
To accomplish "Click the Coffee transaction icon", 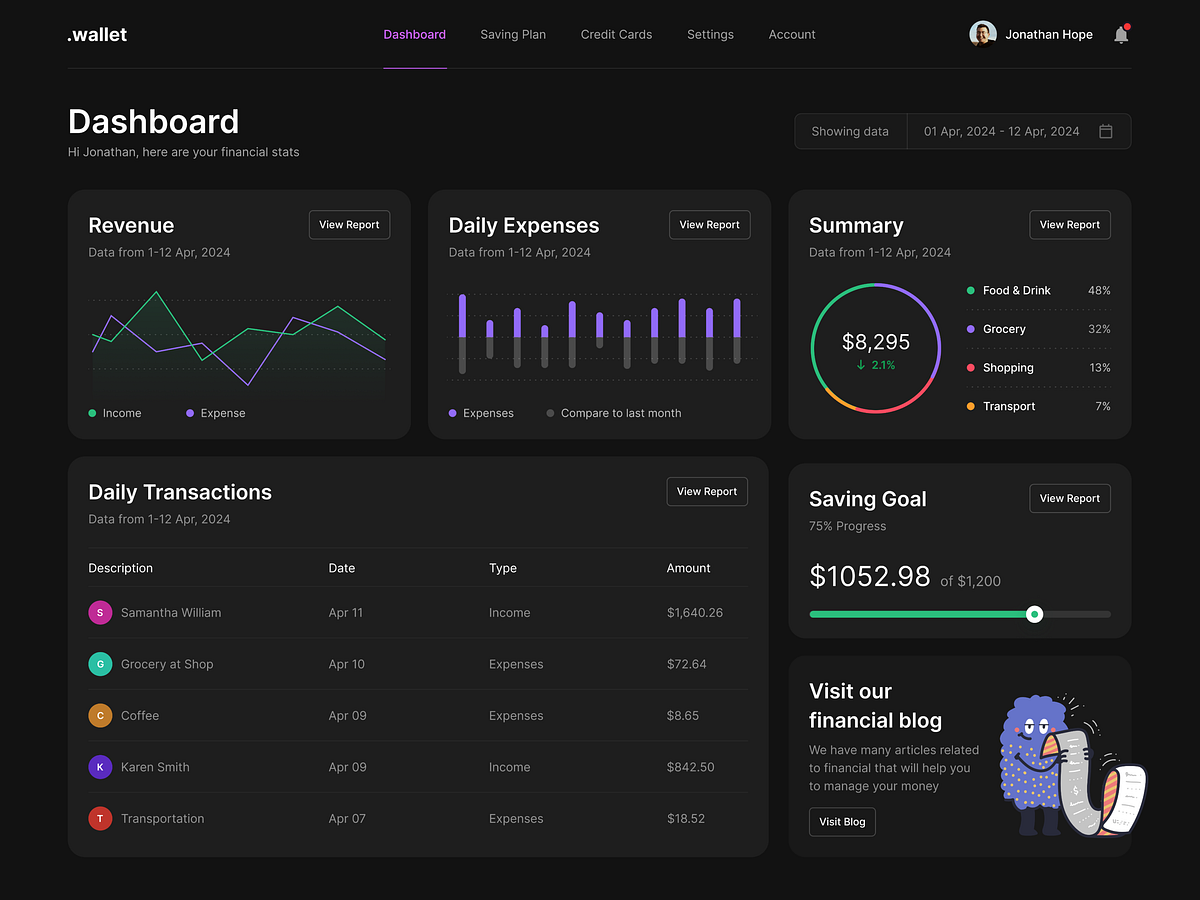I will point(100,715).
